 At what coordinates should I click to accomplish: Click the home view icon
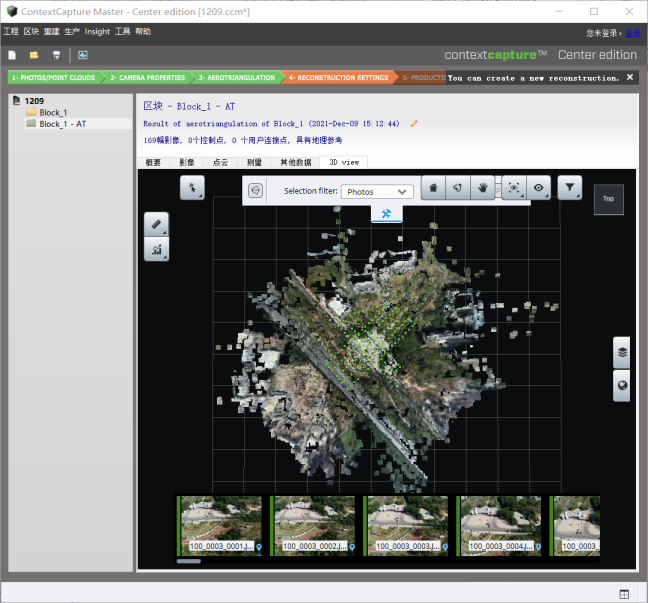[433, 187]
